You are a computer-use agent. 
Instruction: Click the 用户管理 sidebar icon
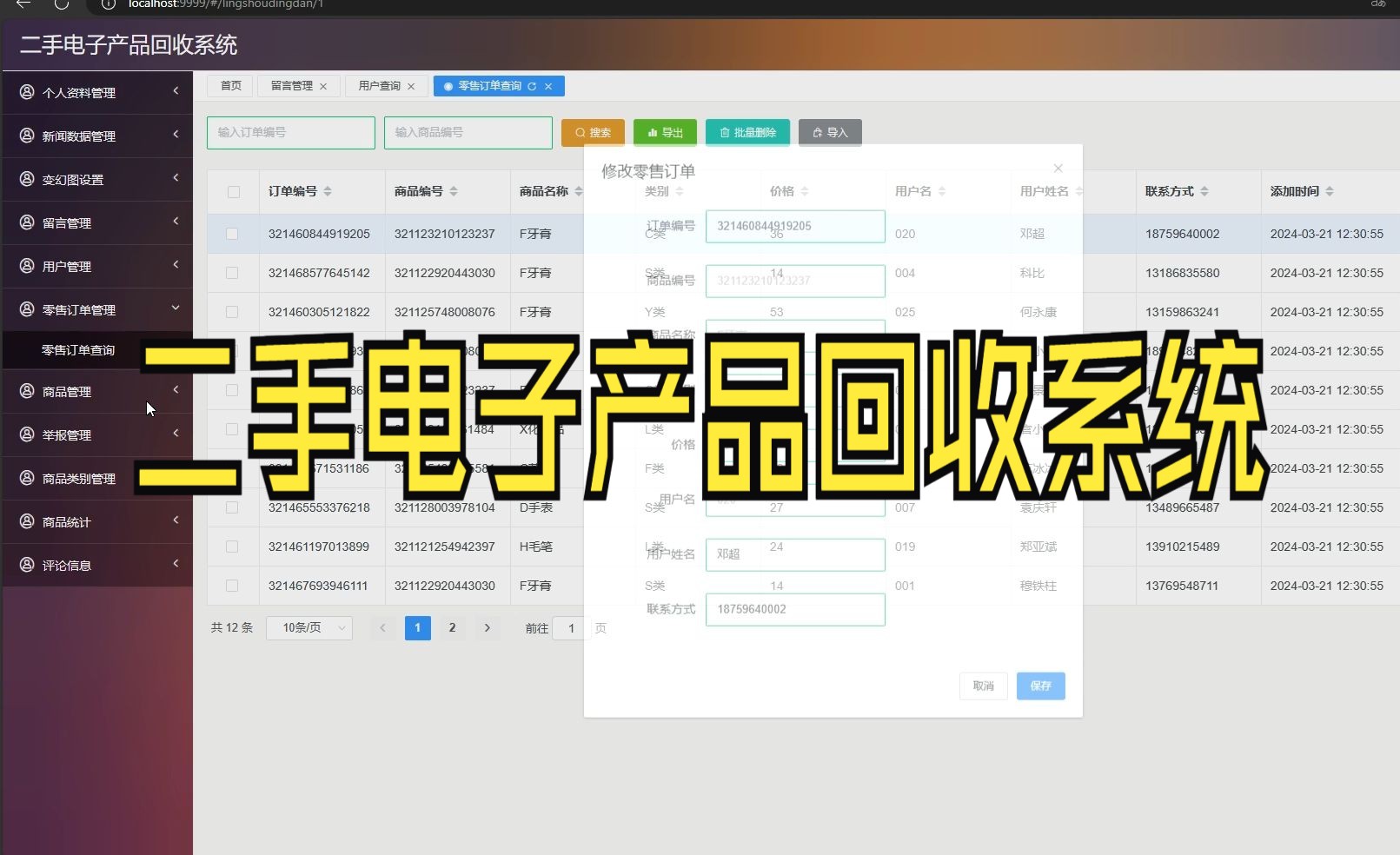tap(27, 266)
